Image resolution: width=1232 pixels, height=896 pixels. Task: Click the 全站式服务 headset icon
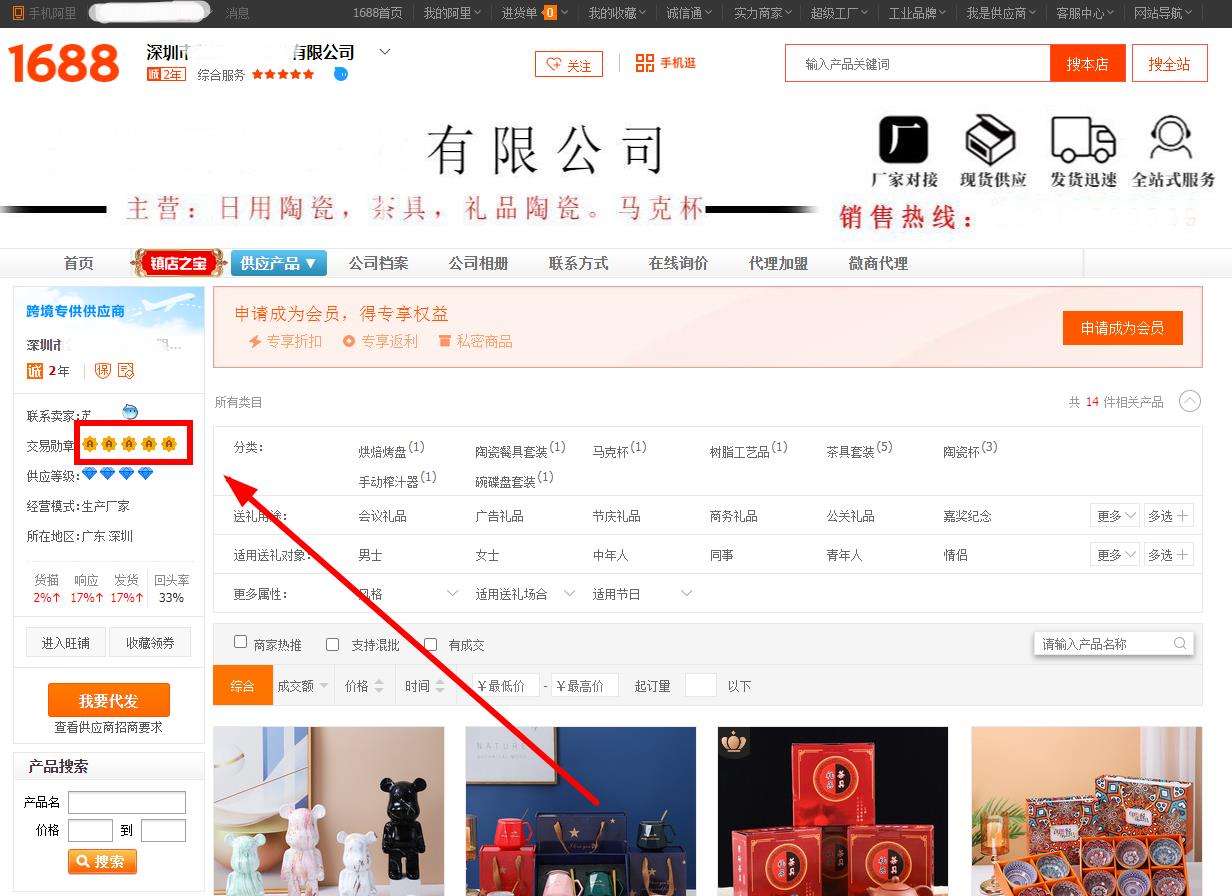pos(1171,140)
